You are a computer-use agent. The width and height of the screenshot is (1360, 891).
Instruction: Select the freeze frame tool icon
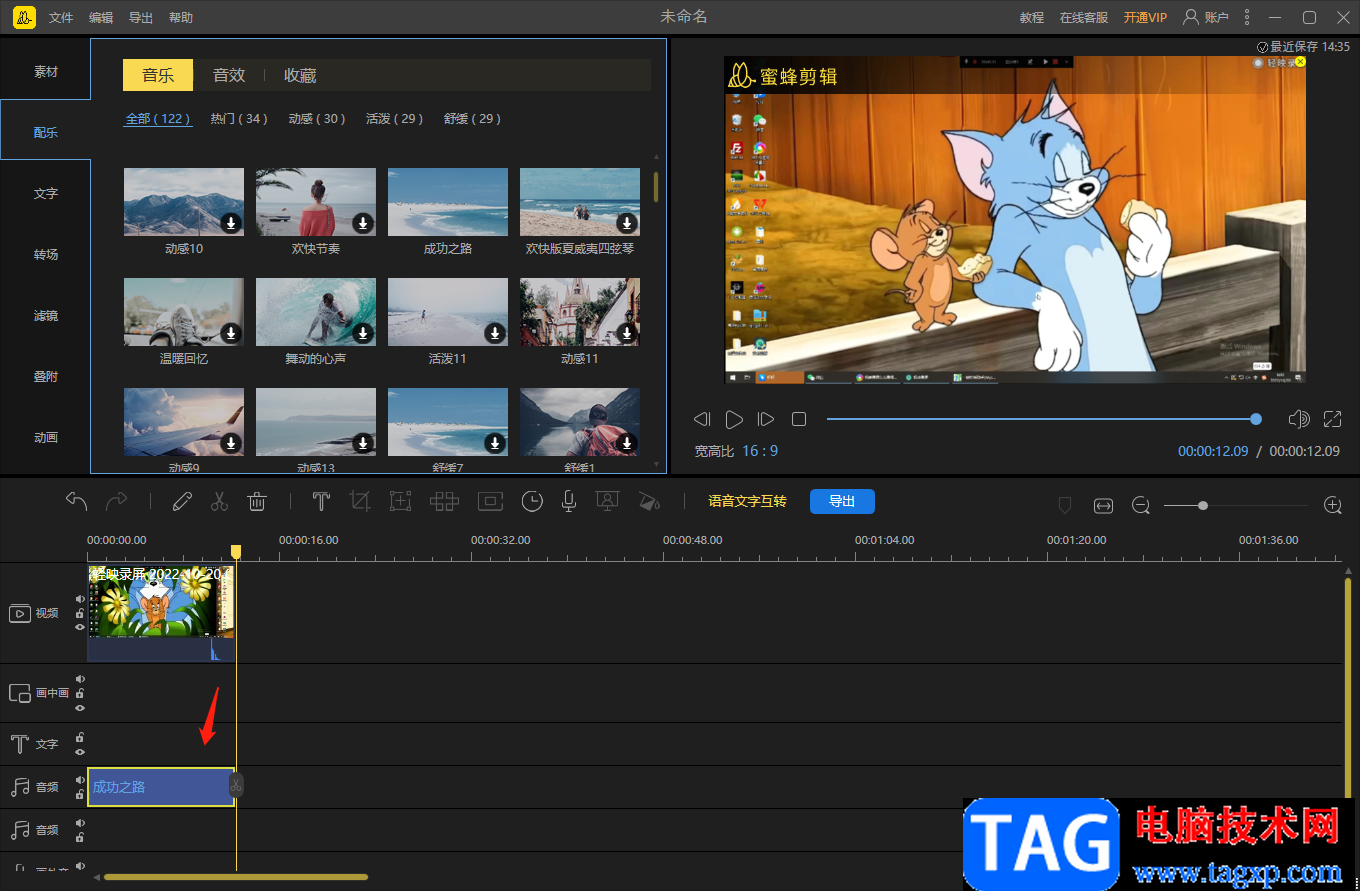pos(490,502)
